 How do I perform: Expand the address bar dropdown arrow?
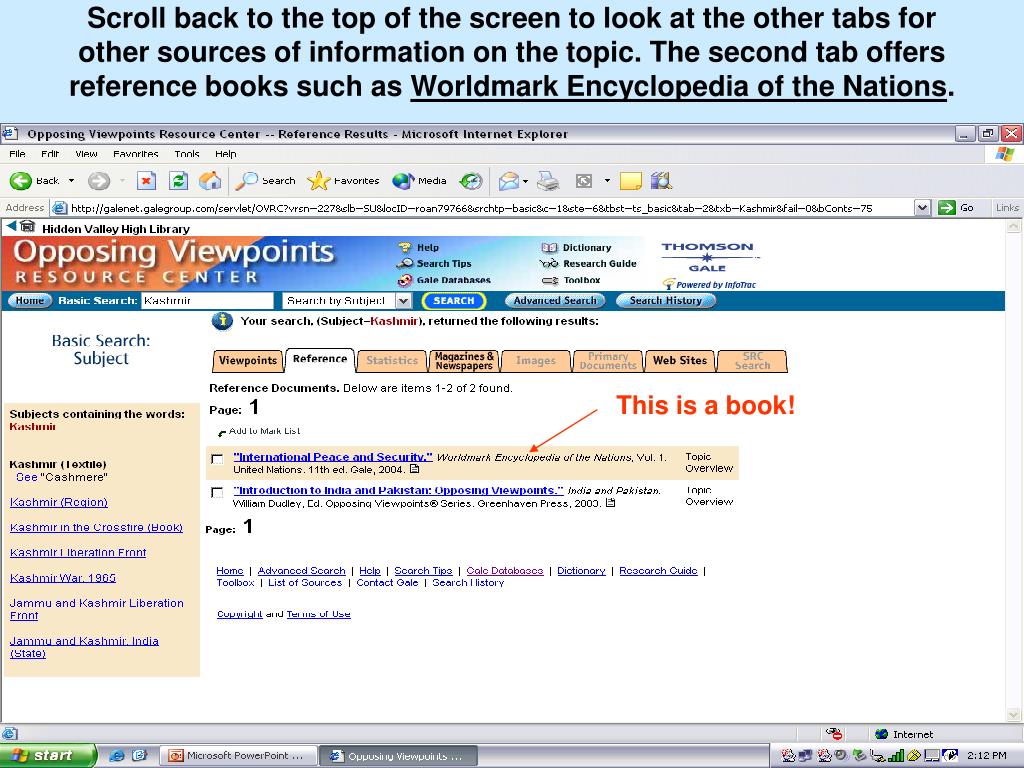pyautogui.click(x=922, y=208)
